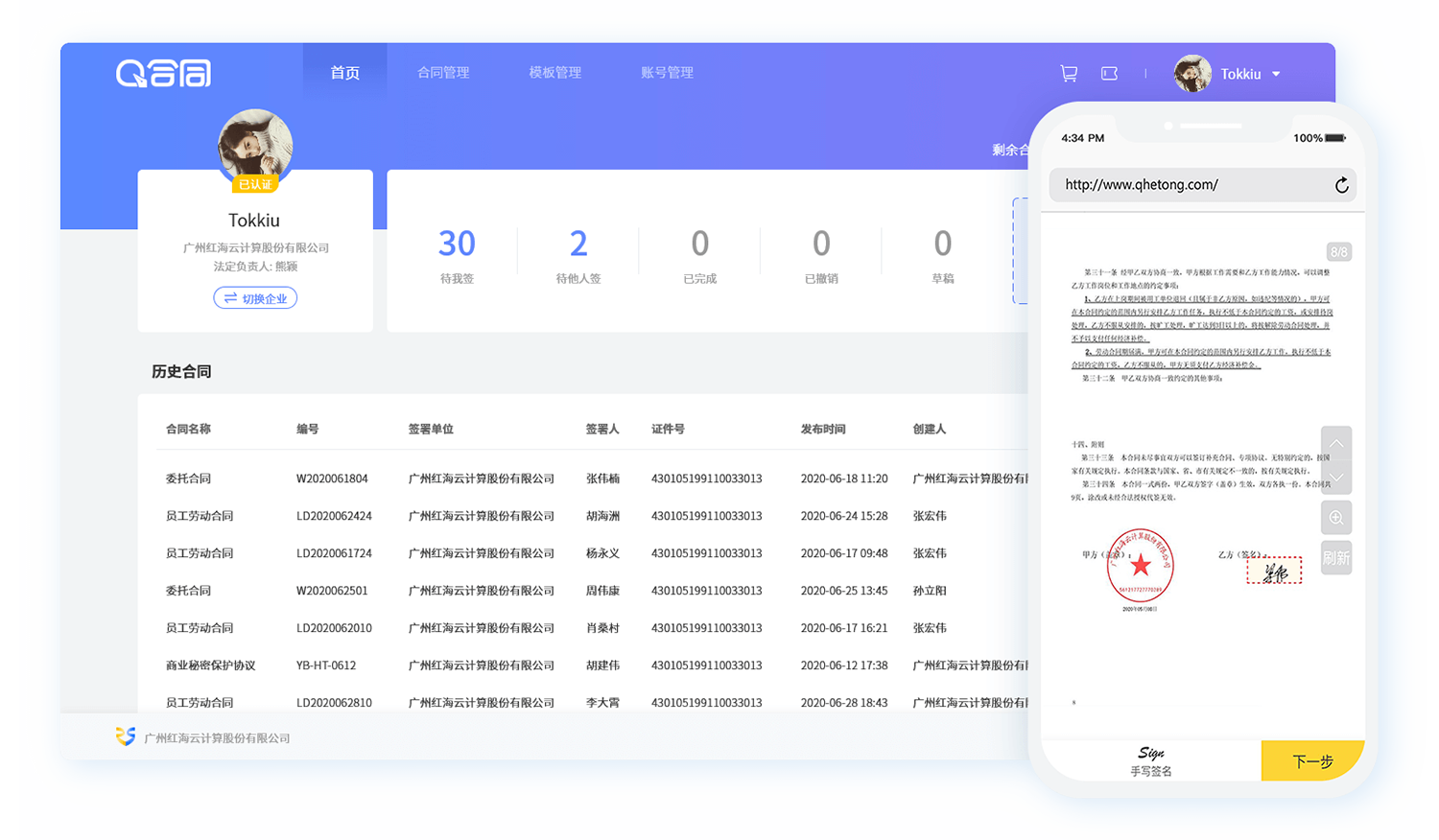Click the yellow 下一步 button
The image size is (1439, 840).
[1312, 761]
